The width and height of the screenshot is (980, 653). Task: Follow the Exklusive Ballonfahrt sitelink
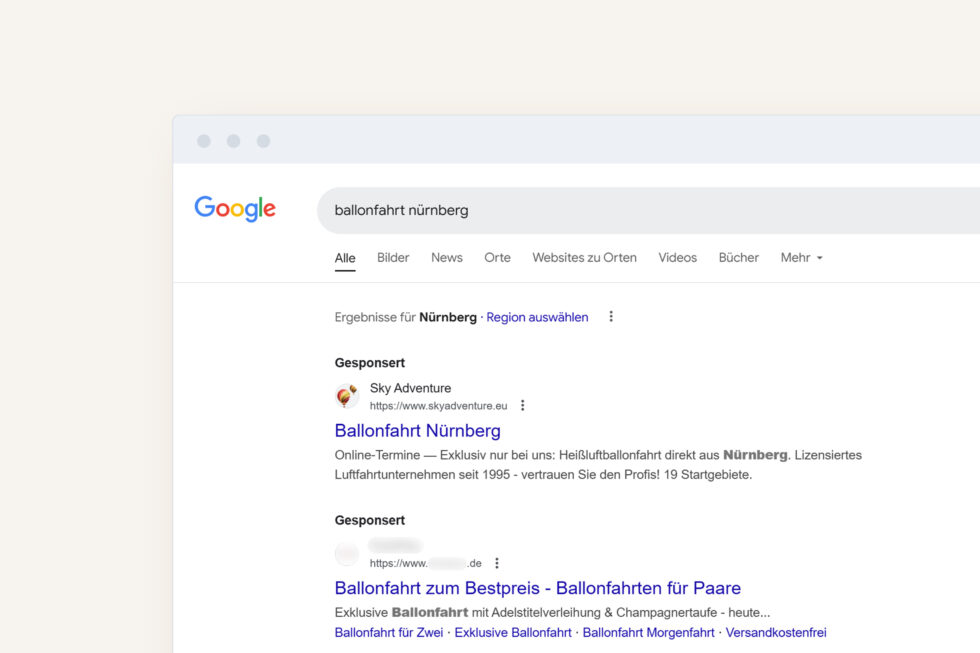tap(512, 632)
